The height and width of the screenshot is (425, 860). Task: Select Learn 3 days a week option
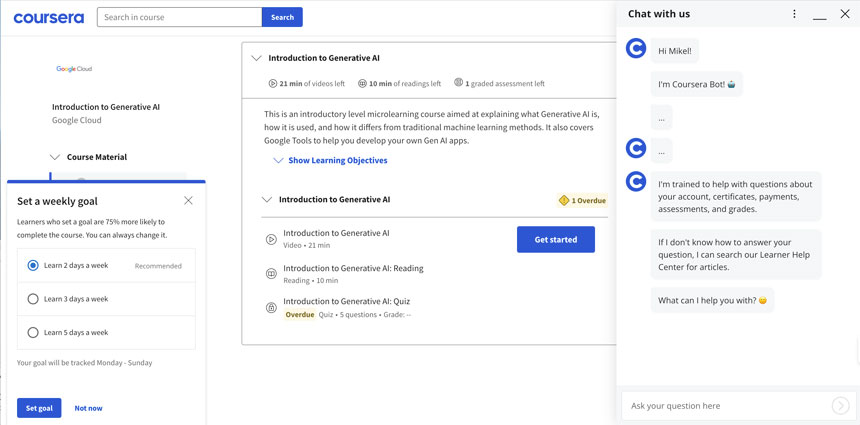point(33,299)
